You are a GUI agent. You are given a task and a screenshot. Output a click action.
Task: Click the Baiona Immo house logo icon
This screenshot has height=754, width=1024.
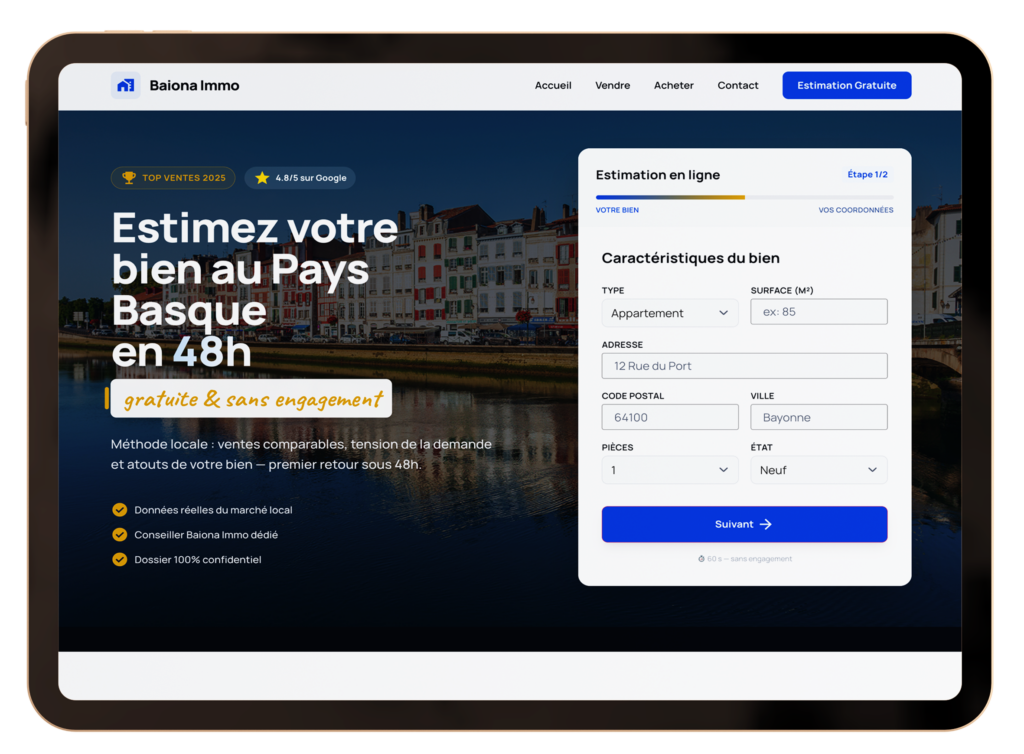click(125, 86)
